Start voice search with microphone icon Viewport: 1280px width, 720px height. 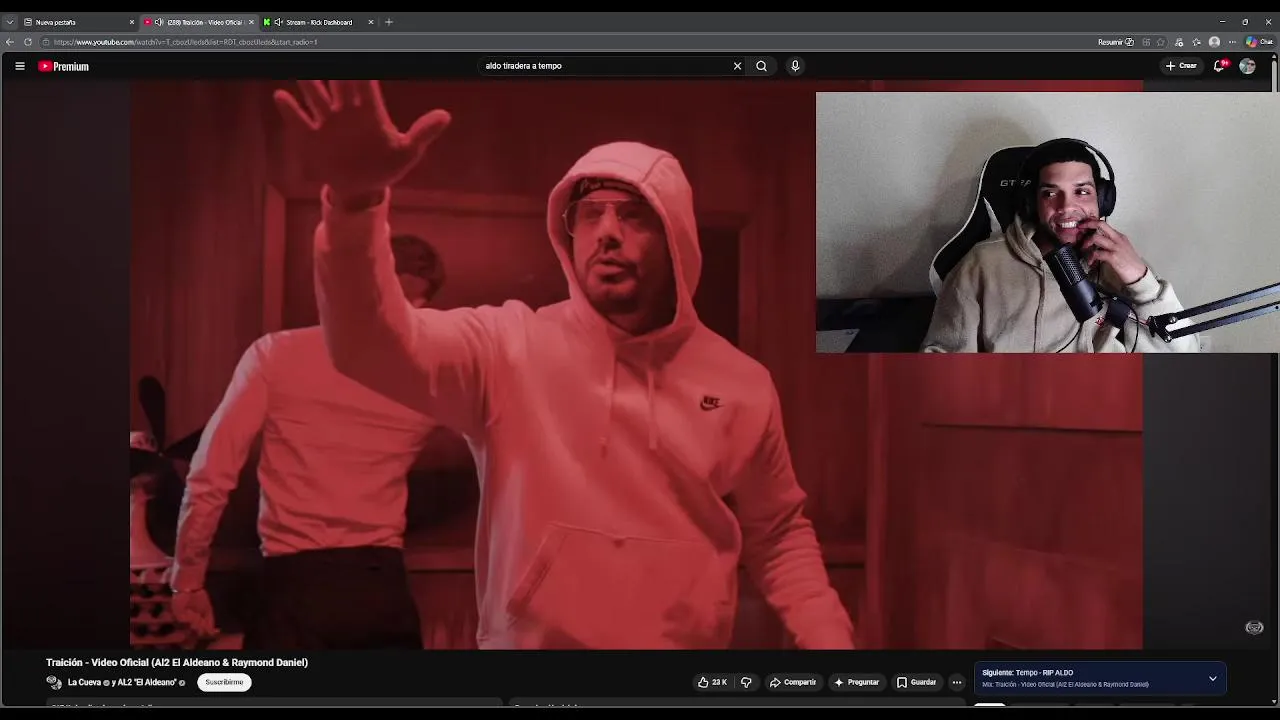coord(795,66)
